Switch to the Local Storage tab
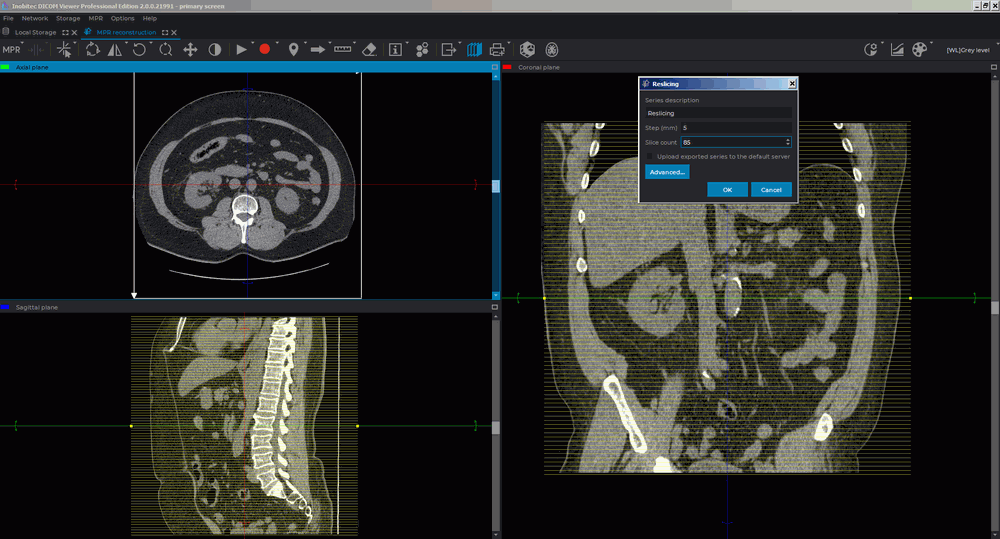 pos(35,32)
